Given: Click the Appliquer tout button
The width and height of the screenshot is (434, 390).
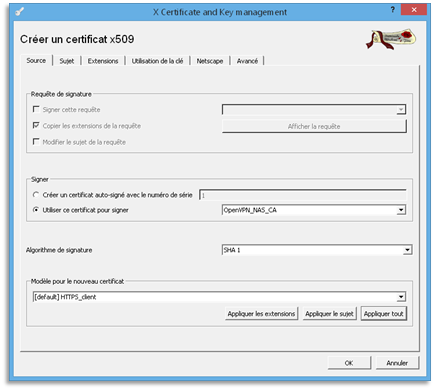Looking at the screenshot, I should (x=384, y=314).
